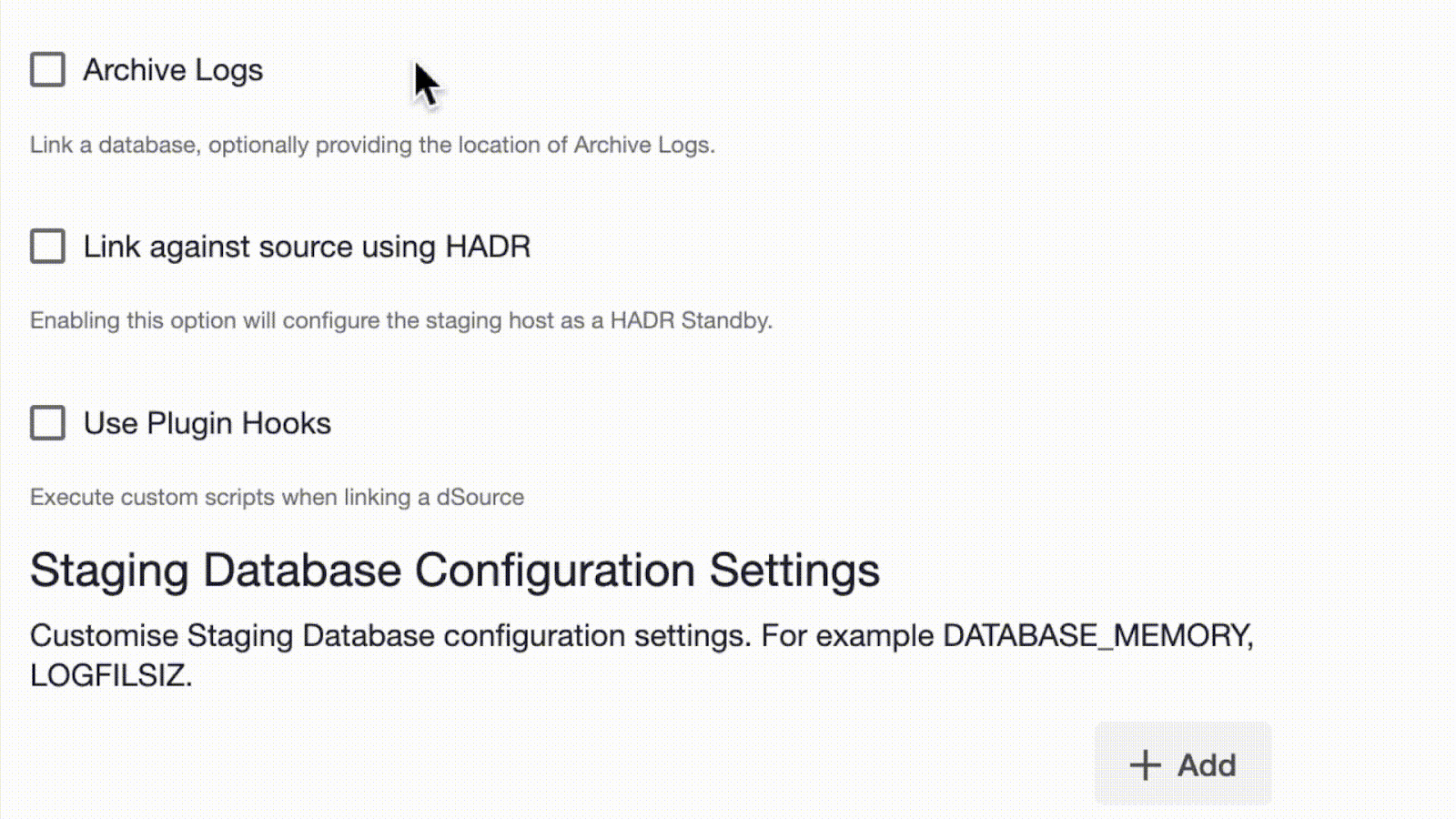The image size is (1456, 819).
Task: Click the DATABASE_MEMORY example text
Action: (1097, 635)
